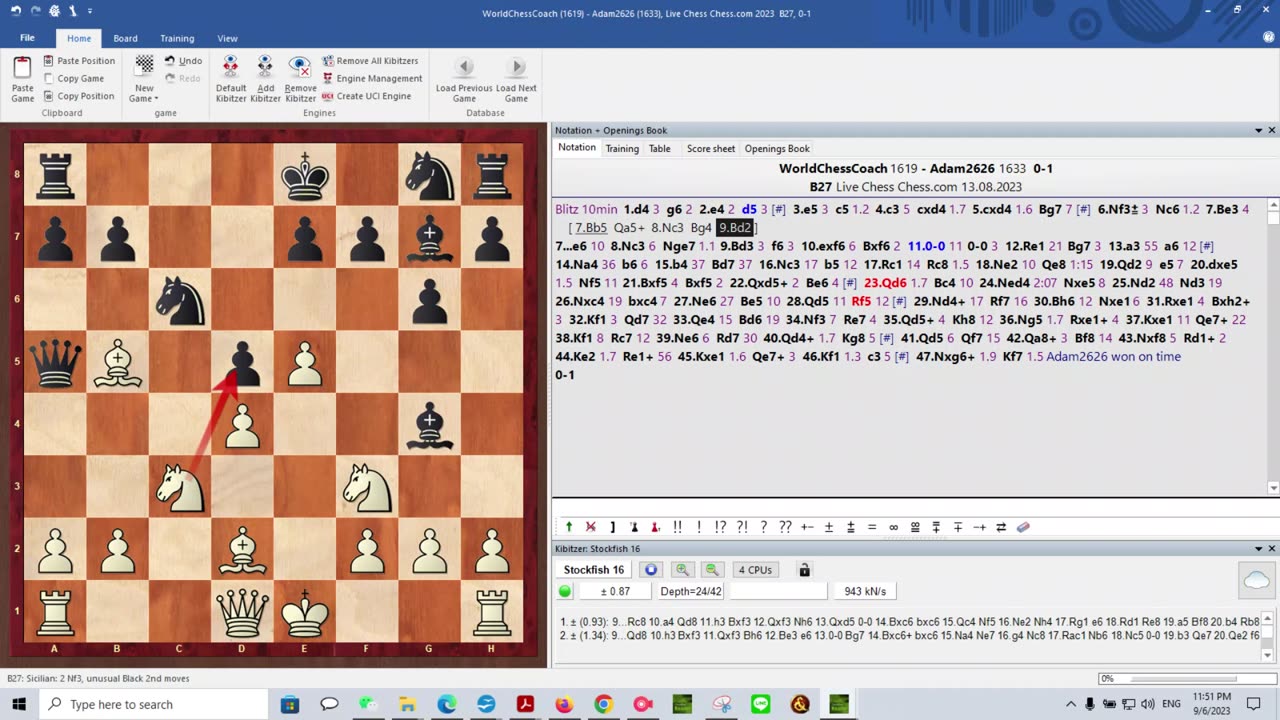
Task: Open the Notation tab
Action: [576, 148]
